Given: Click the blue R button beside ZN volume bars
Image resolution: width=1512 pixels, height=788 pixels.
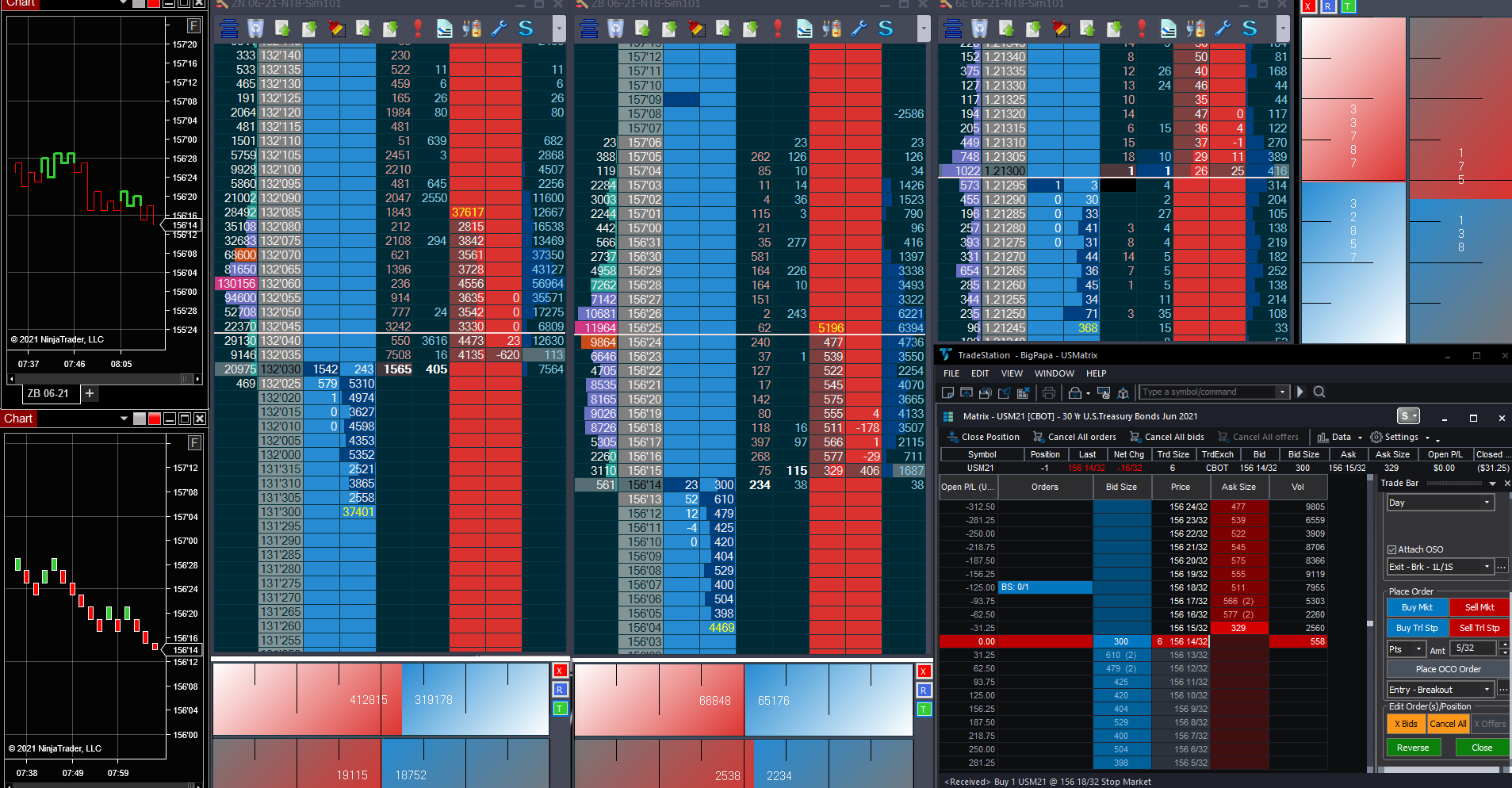Looking at the screenshot, I should 560,690.
